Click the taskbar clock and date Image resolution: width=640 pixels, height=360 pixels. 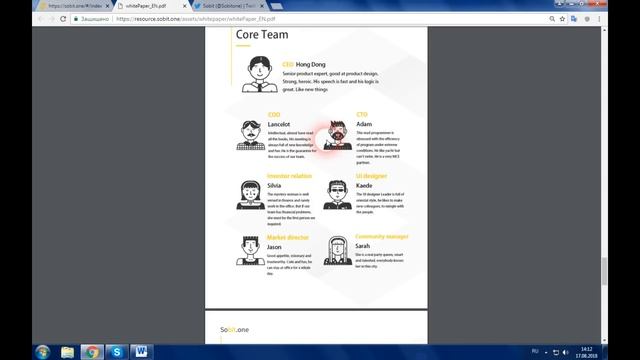tap(587, 352)
